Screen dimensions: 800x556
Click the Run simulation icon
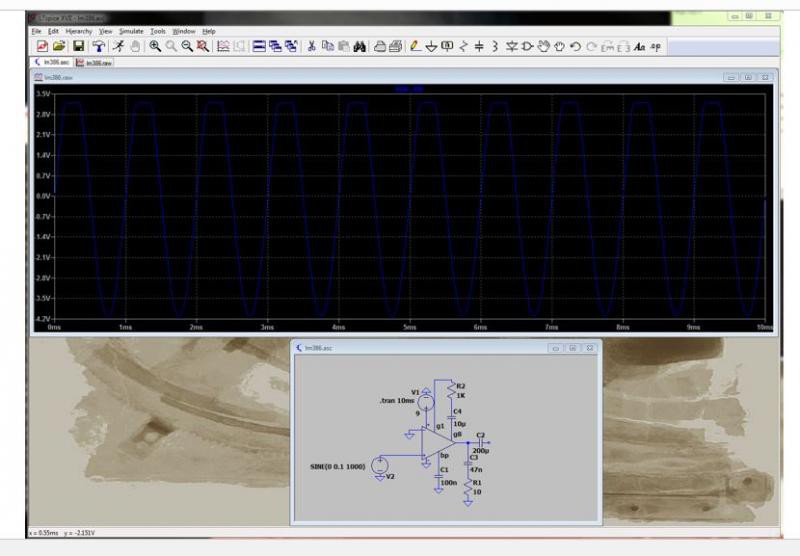pyautogui.click(x=119, y=47)
